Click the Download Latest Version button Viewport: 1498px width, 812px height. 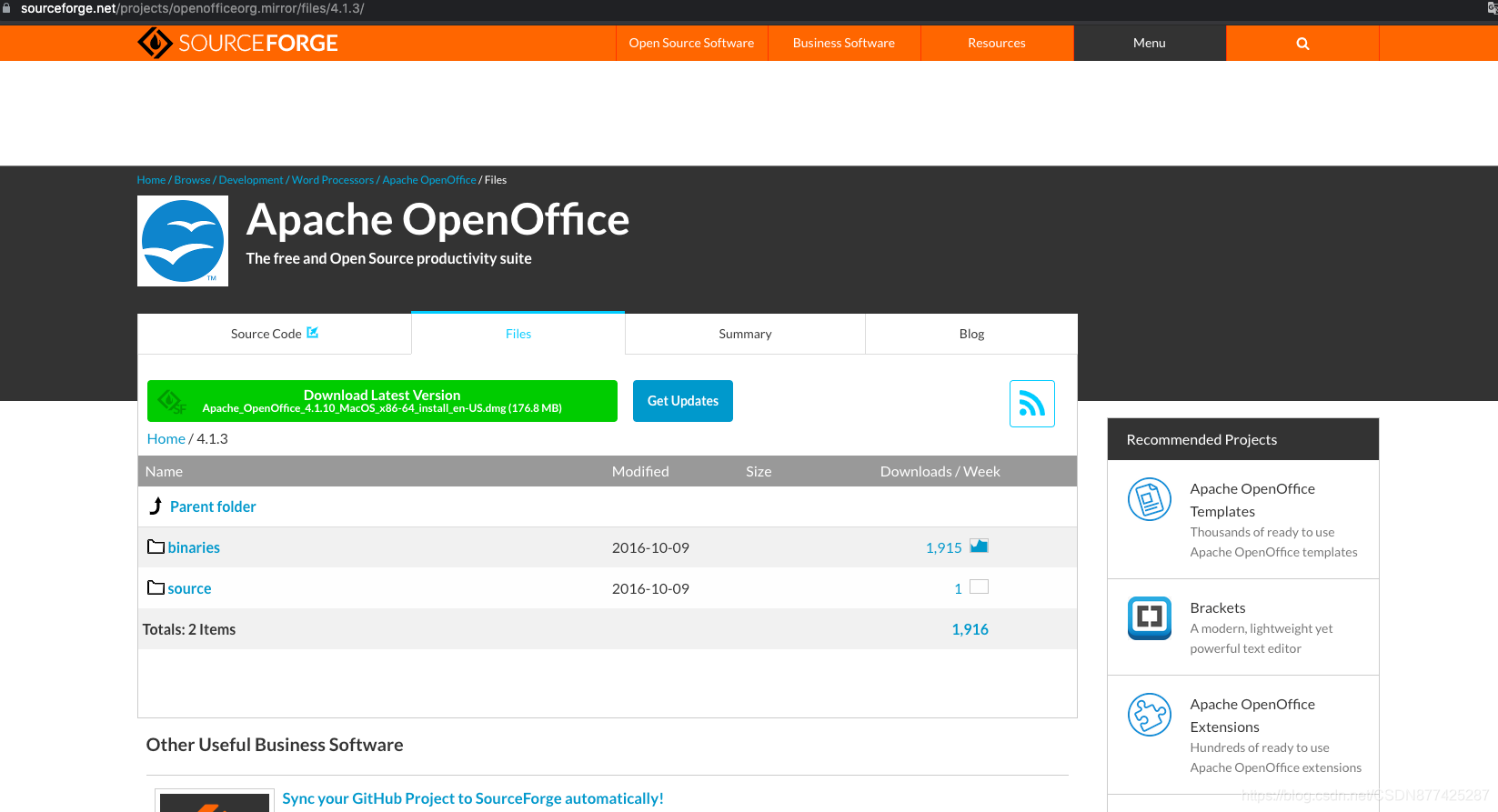pos(382,401)
